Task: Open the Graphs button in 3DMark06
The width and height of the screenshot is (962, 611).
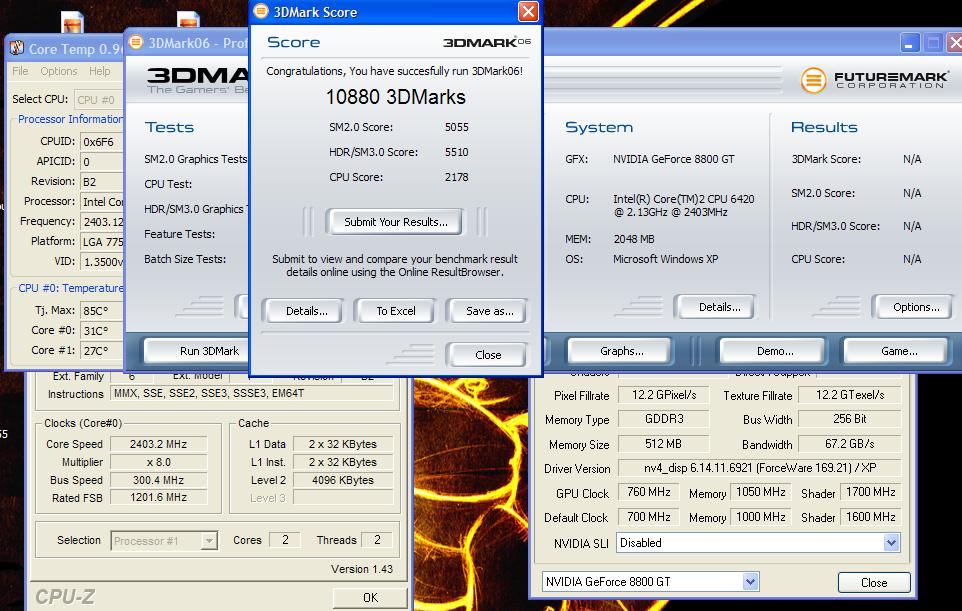Action: [x=621, y=351]
